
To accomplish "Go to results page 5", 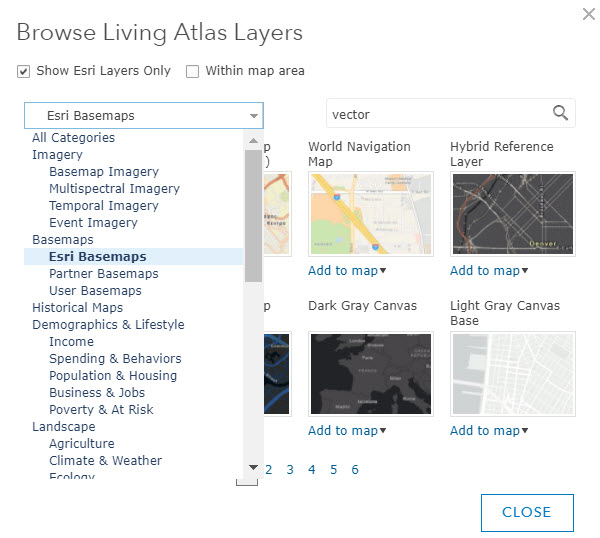I will (334, 470).
